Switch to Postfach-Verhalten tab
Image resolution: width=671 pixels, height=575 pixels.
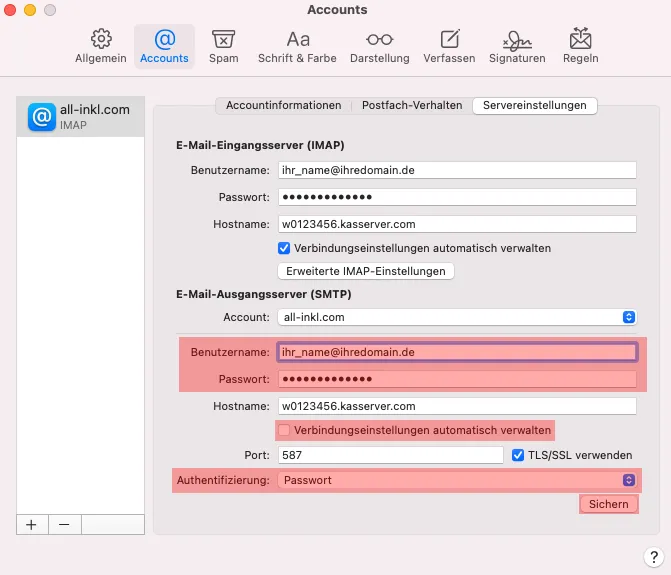click(412, 105)
